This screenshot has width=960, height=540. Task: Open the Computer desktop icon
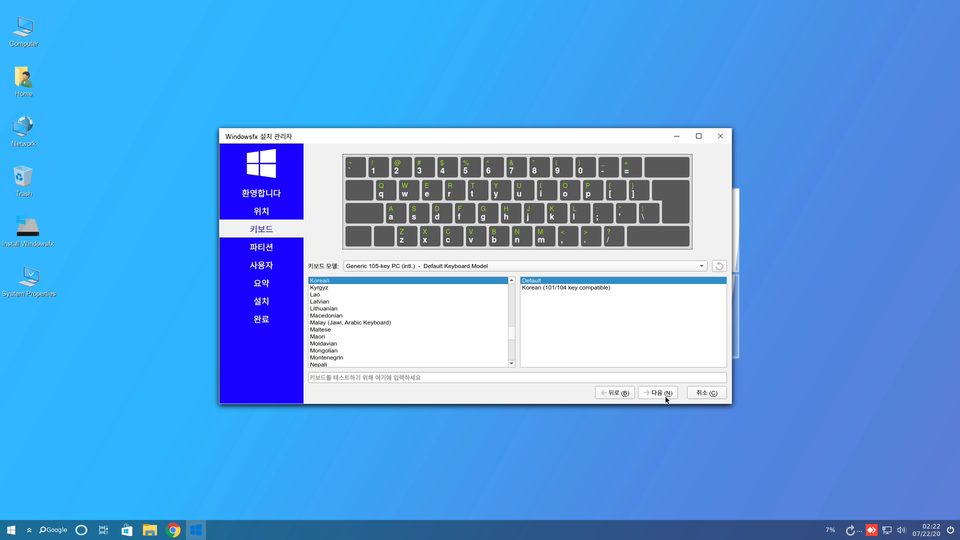pyautogui.click(x=24, y=31)
